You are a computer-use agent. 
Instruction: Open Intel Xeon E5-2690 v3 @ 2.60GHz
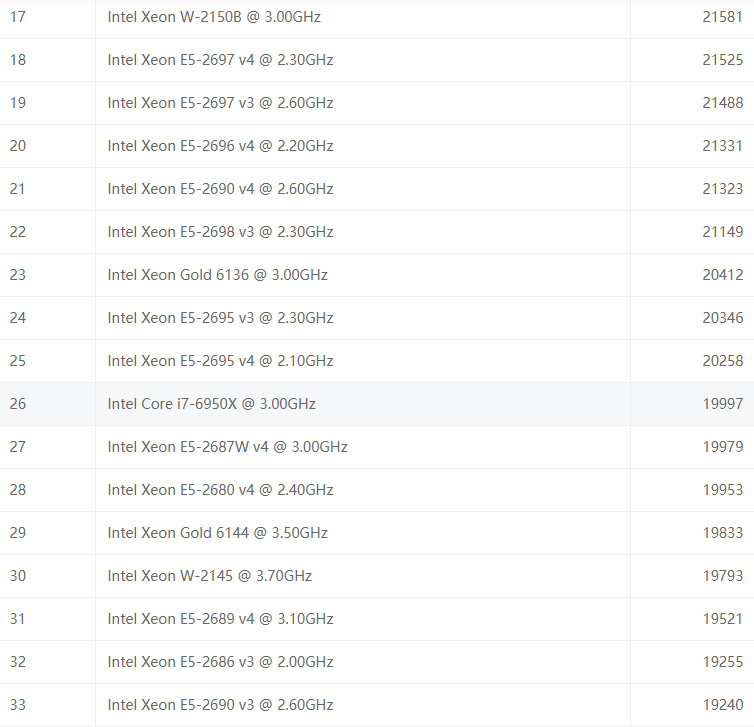tap(220, 705)
